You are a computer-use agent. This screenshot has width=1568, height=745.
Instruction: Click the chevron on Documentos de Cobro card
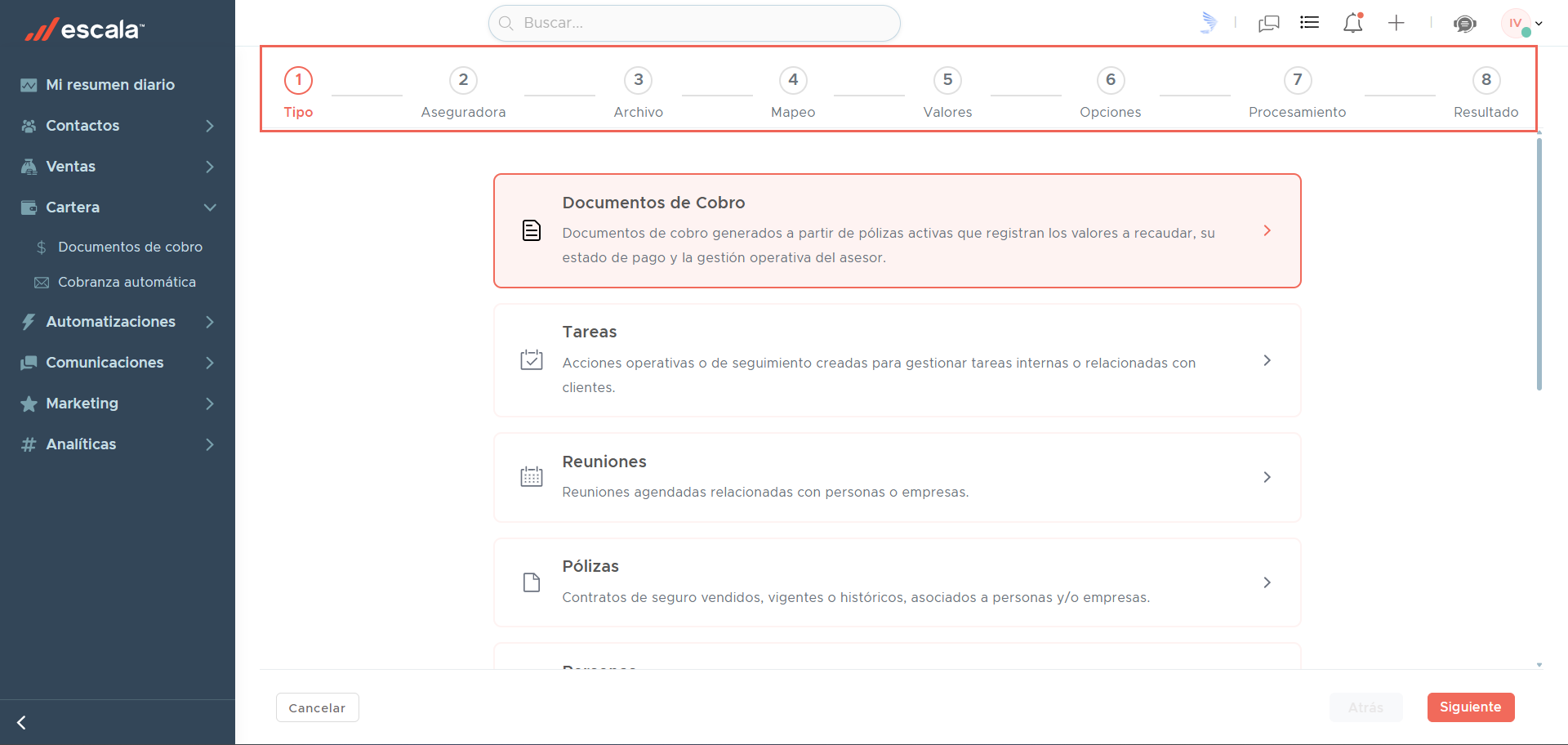(x=1267, y=230)
